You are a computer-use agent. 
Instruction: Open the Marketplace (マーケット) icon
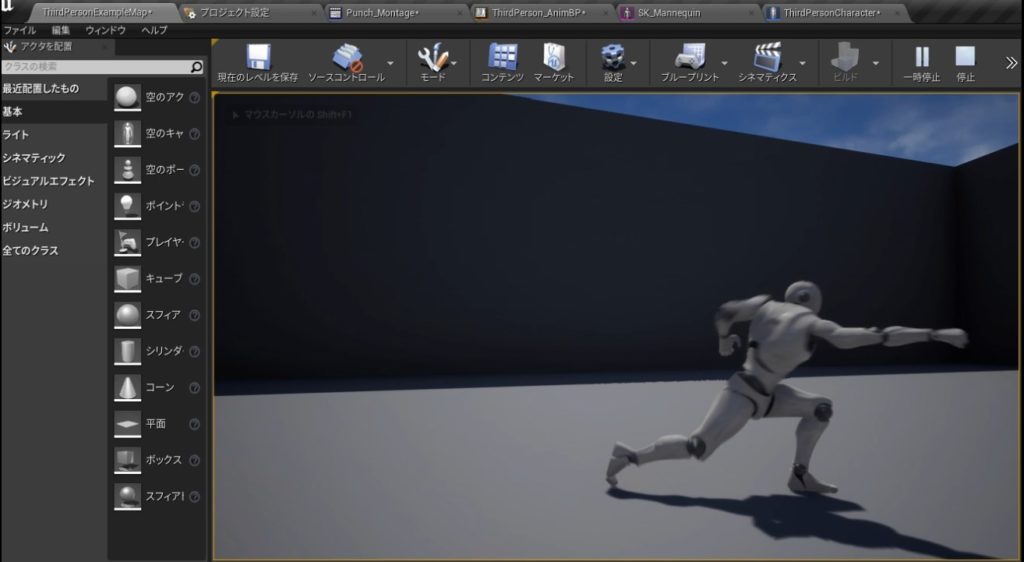pyautogui.click(x=554, y=57)
